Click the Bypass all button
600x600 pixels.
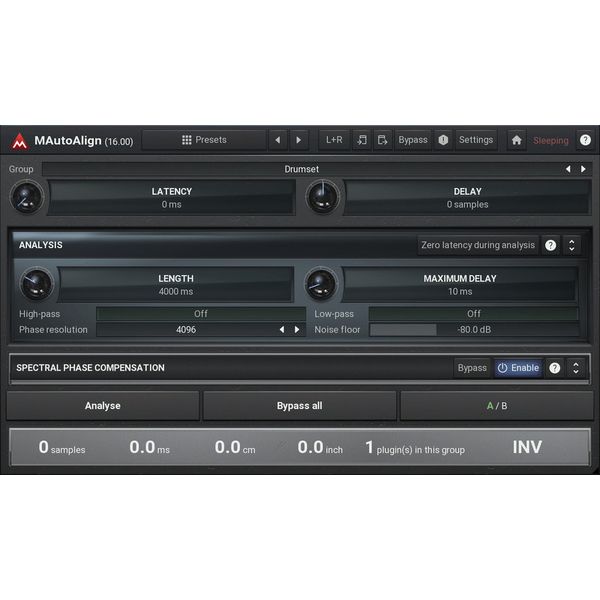pos(299,406)
